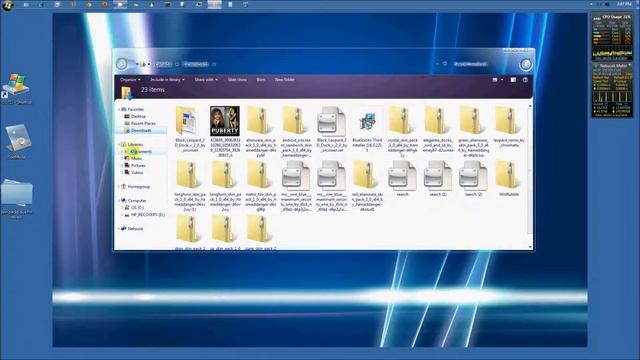Viewport: 640px width, 360px height.
Task: Select the alienware_skin_pack zip folder
Action: [260, 121]
